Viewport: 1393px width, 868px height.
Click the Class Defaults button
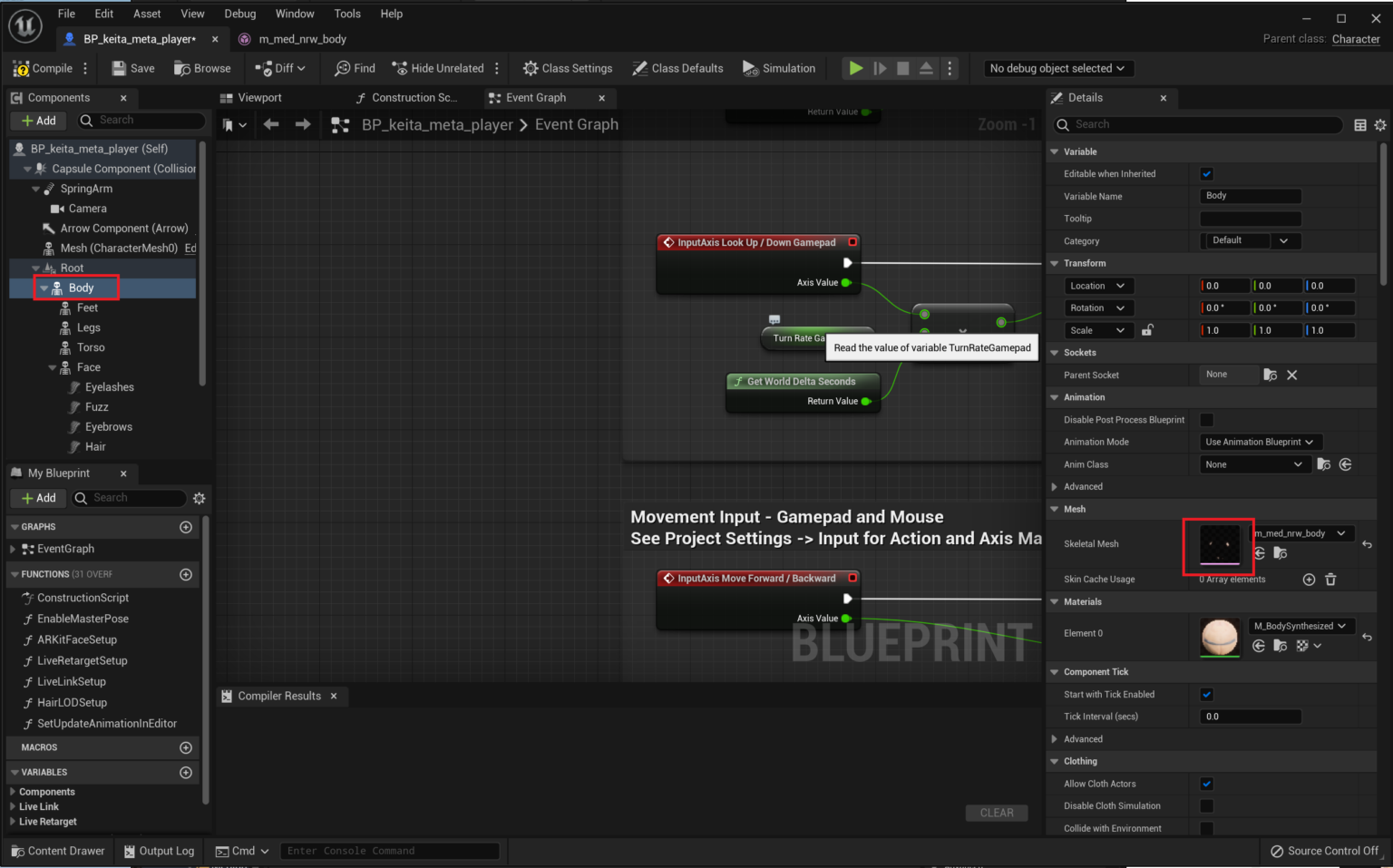click(x=677, y=67)
